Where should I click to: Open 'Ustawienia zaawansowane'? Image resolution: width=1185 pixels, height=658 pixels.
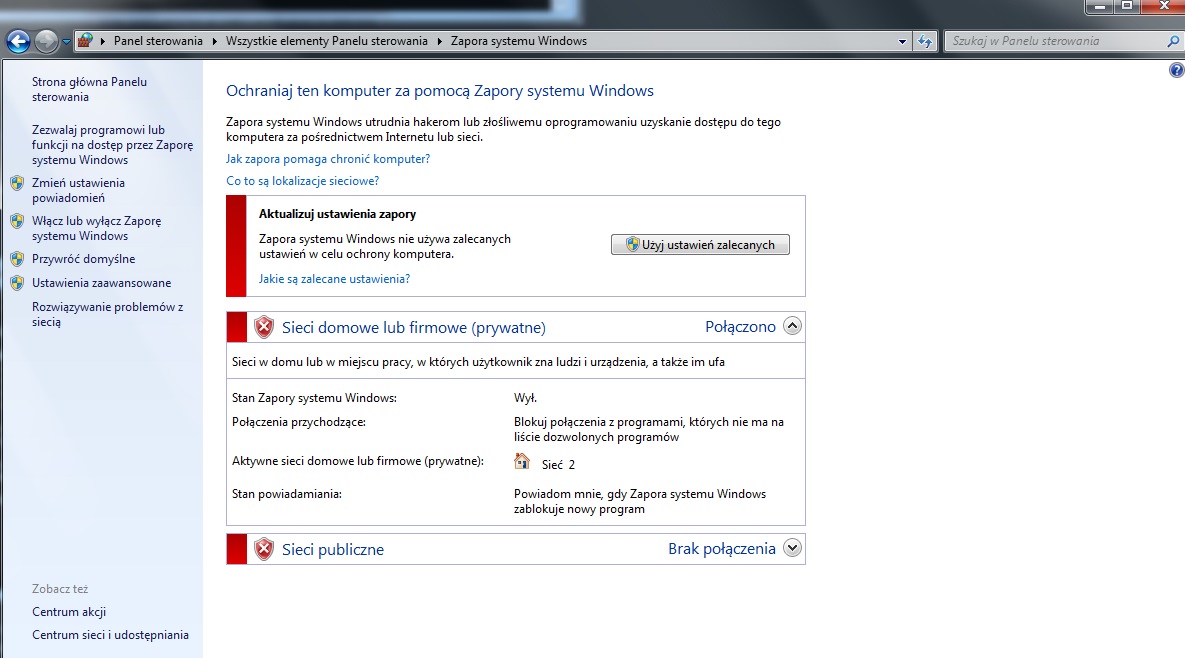pyautogui.click(x=101, y=283)
